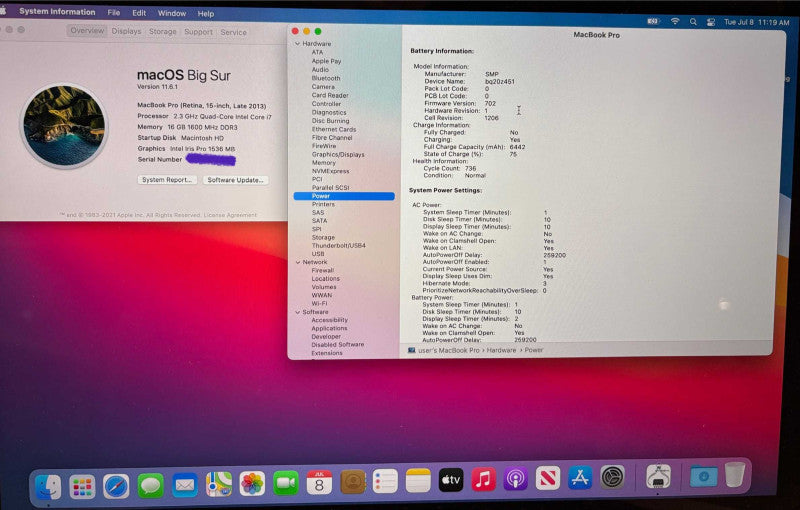Select Thunderbolt/USB4 in sidebar
This screenshot has height=510, width=800.
(x=338, y=246)
